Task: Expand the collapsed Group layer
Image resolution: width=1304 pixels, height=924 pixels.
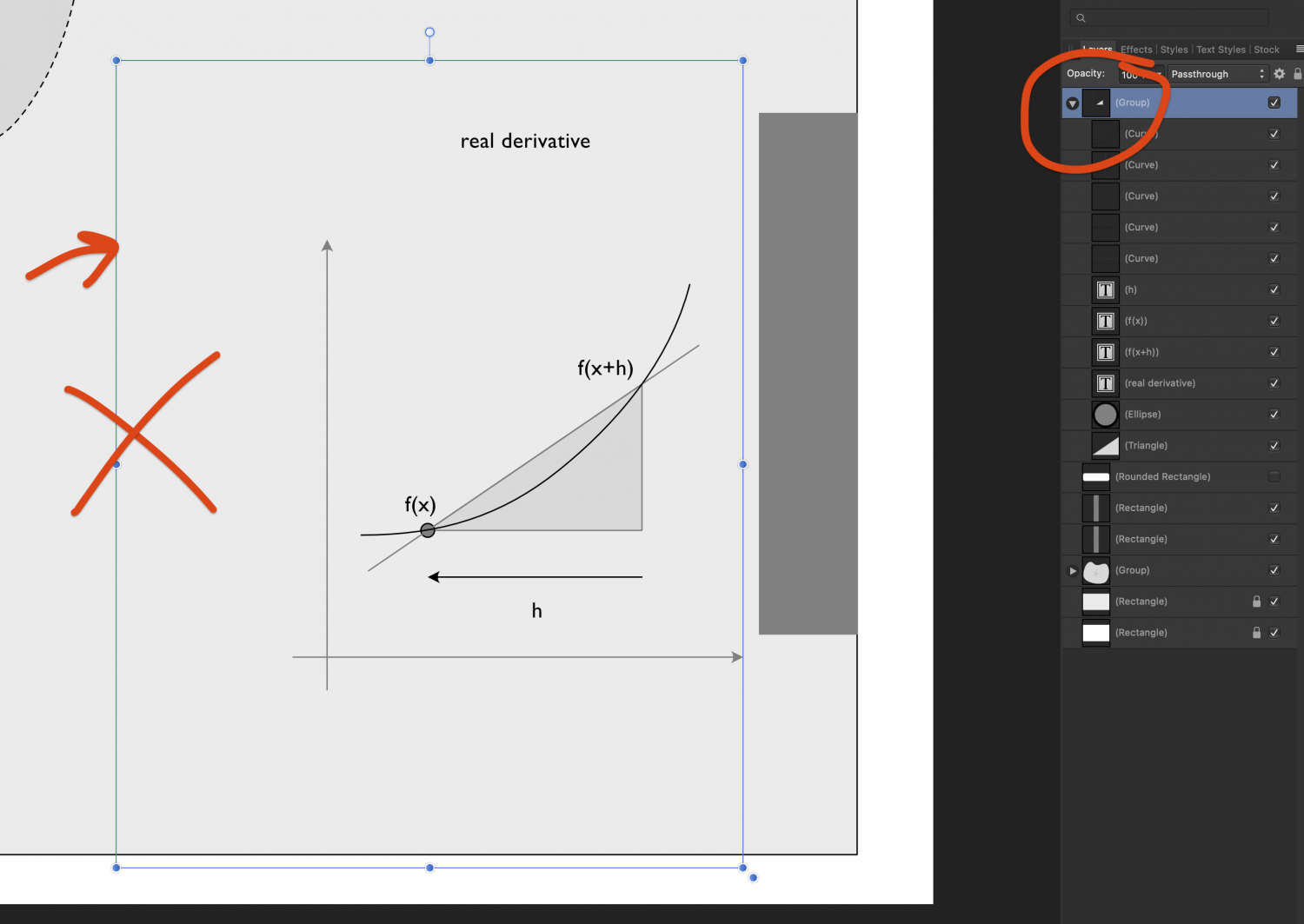Action: (x=1073, y=571)
